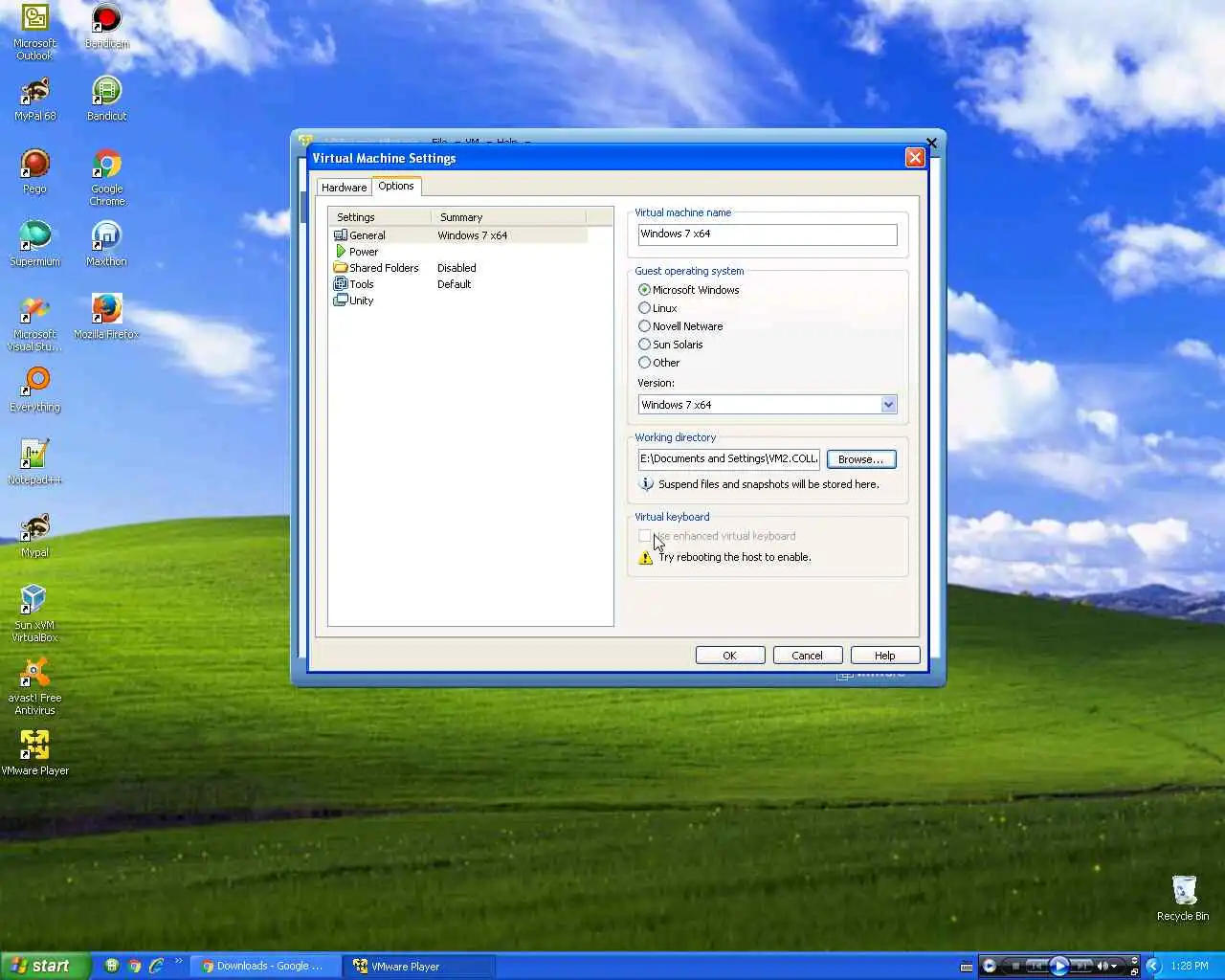Toggle the enhanced virtual keyboard checkbox

[645, 536]
